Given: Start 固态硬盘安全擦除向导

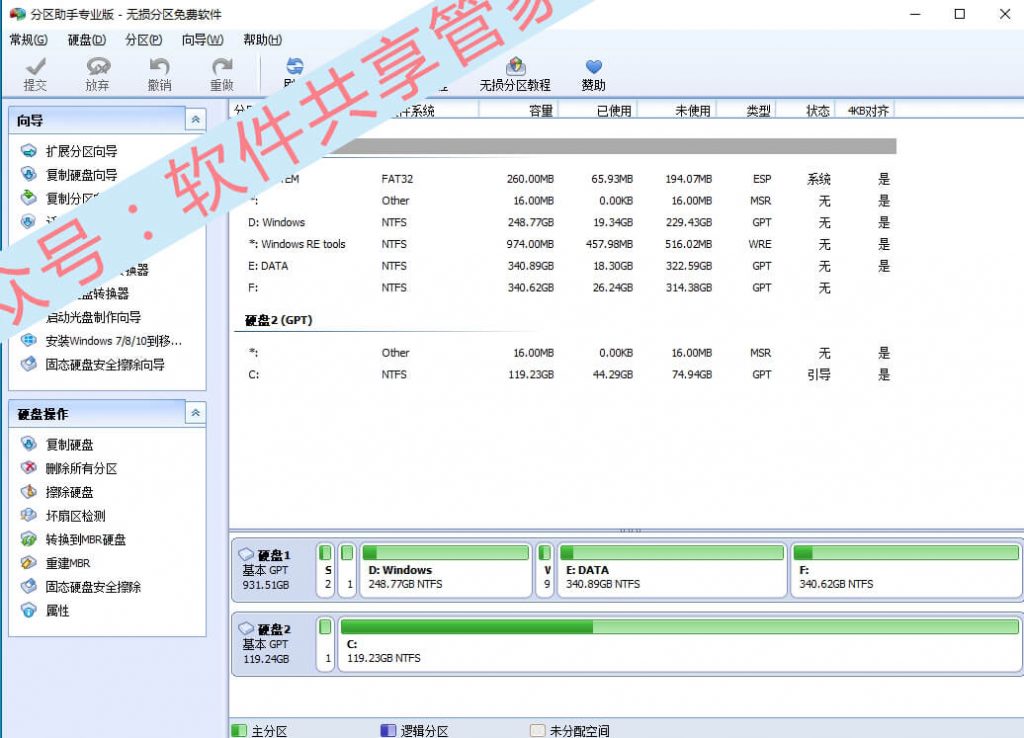Looking at the screenshot, I should coord(104,364).
